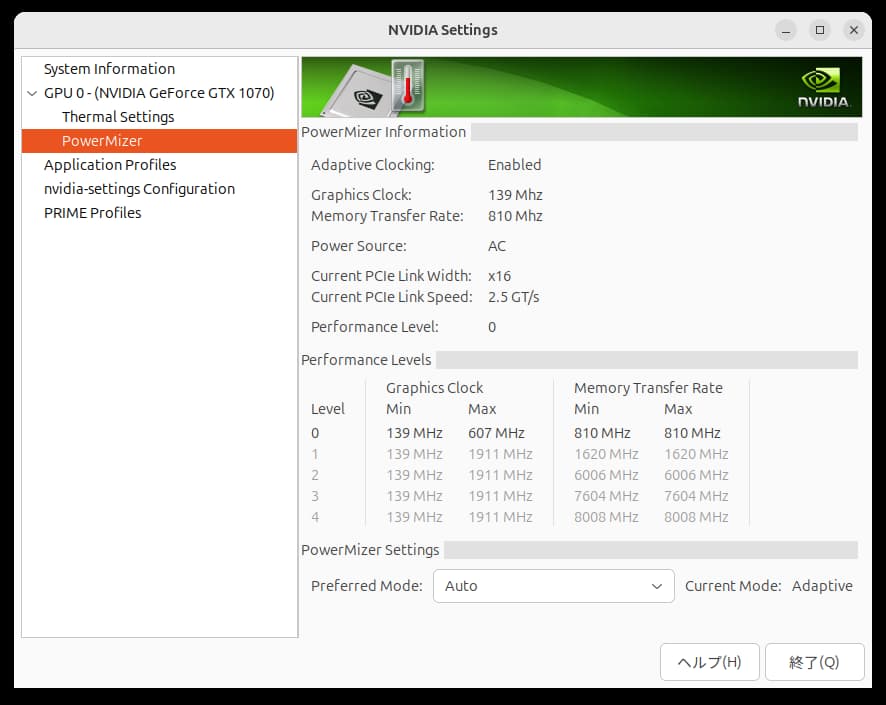Collapse the GPU 0 tree node
Screen dimensions: 886x705
(32, 93)
